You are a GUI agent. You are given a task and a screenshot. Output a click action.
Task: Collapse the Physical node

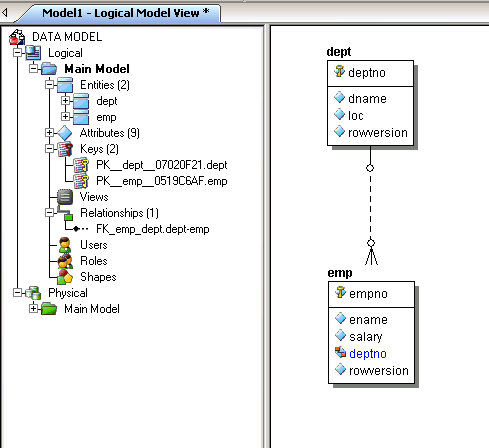click(17, 293)
